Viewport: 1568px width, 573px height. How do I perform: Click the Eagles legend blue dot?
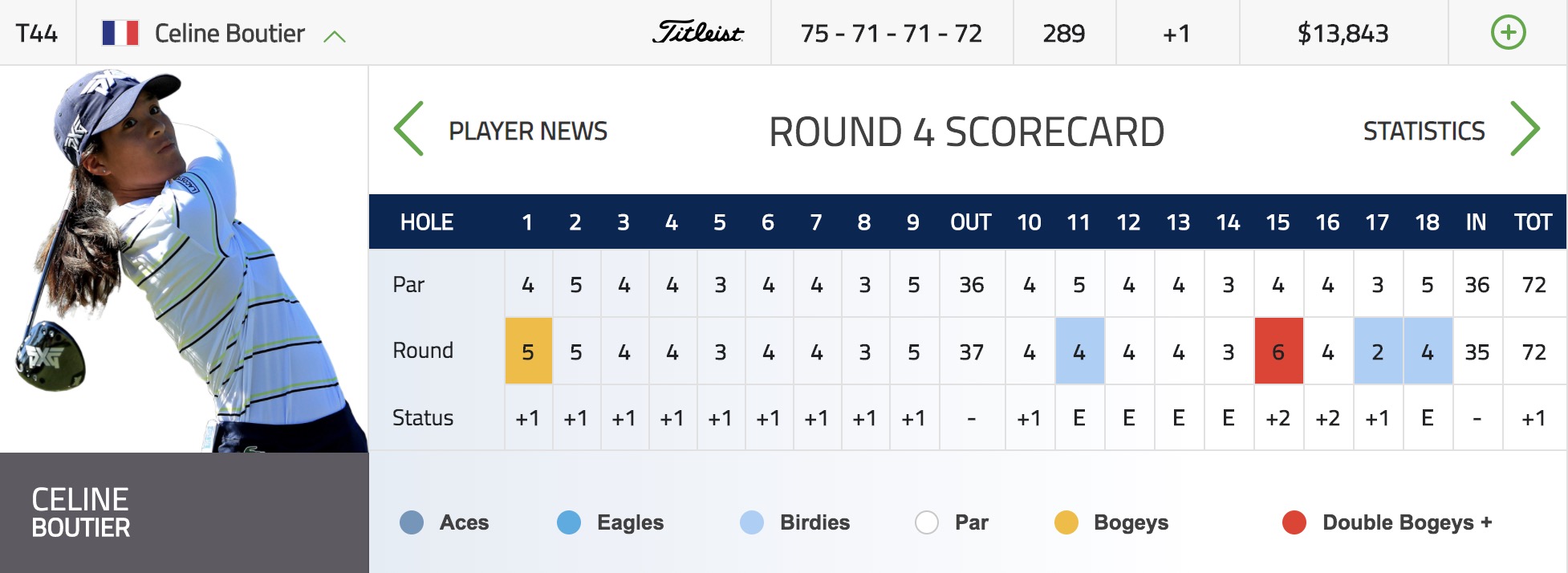tap(569, 522)
